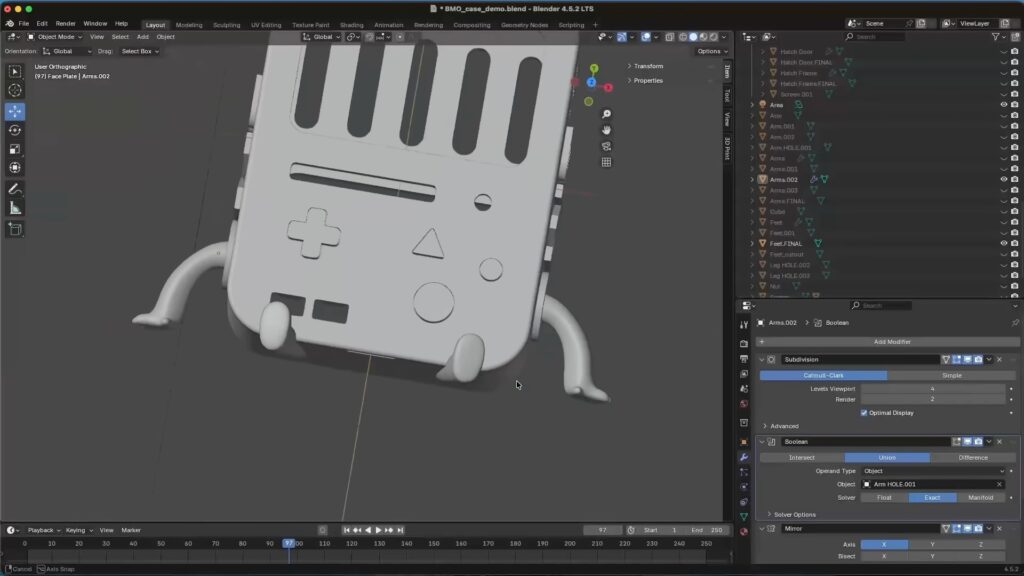
Task: Open the Render menu in top bar
Action: point(65,23)
